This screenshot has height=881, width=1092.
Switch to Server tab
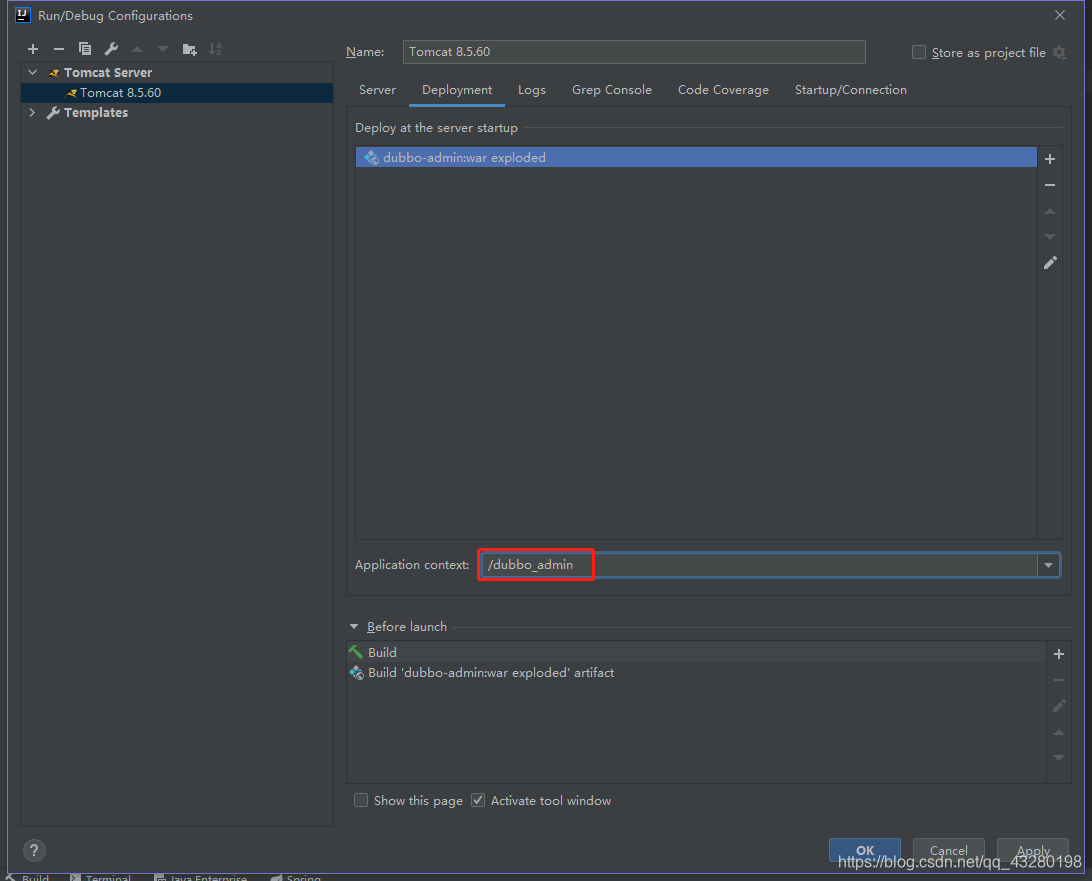377,90
